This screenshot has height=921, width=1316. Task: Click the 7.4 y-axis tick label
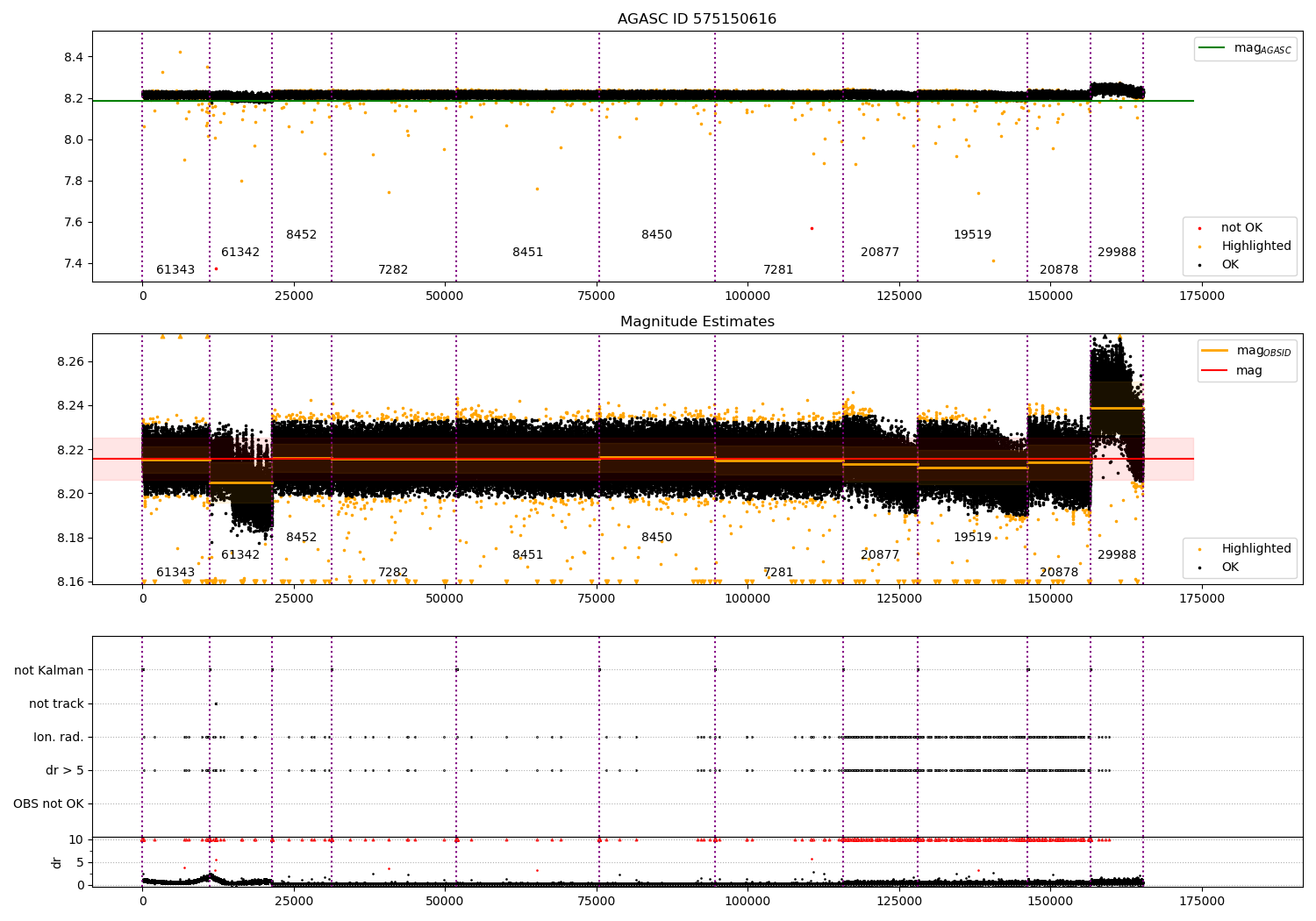(74, 264)
